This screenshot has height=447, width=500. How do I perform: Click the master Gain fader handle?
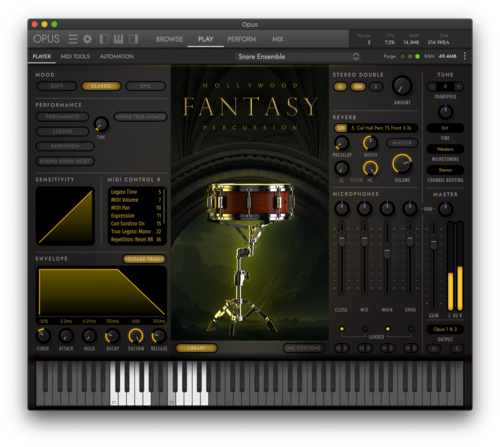point(433,242)
